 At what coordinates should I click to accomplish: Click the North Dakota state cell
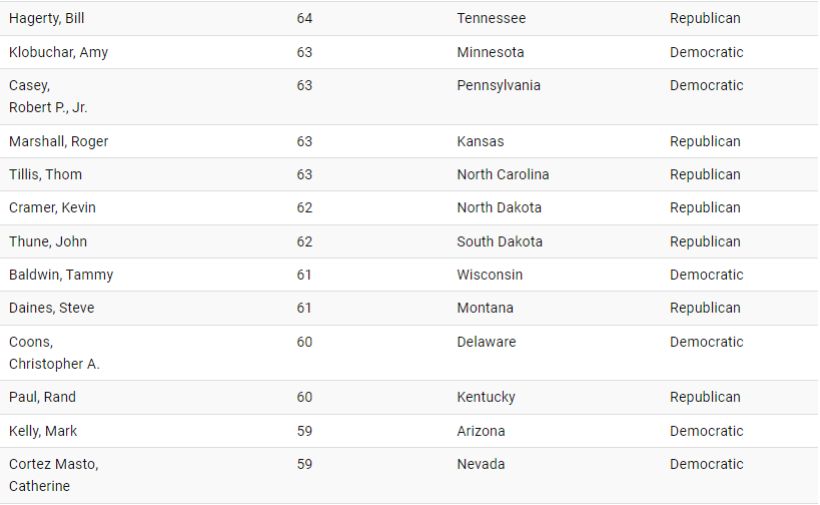pyautogui.click(x=499, y=208)
